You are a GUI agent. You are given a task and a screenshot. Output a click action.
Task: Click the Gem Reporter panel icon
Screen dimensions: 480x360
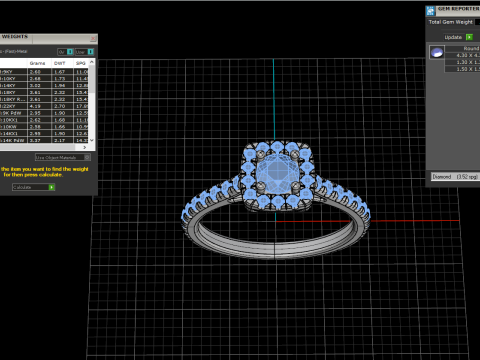coord(430,11)
